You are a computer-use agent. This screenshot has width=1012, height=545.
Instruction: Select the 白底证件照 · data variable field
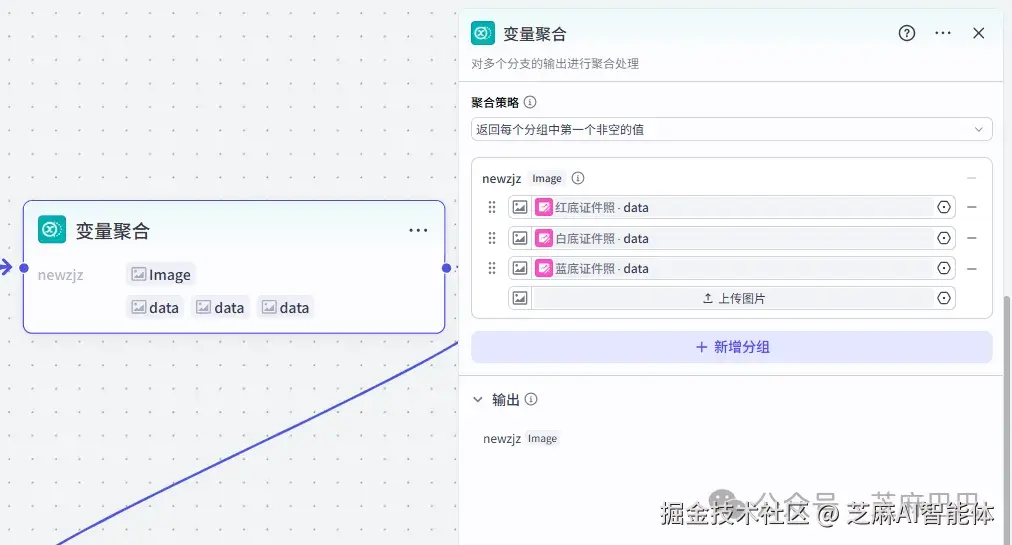click(732, 238)
